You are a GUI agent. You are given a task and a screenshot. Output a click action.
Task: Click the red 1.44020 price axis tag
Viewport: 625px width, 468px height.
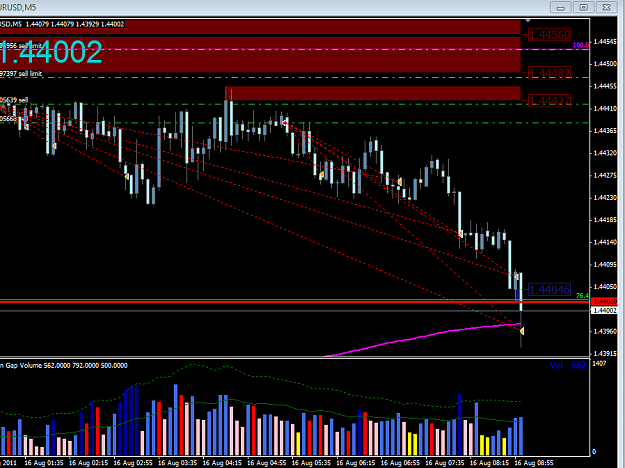605,302
